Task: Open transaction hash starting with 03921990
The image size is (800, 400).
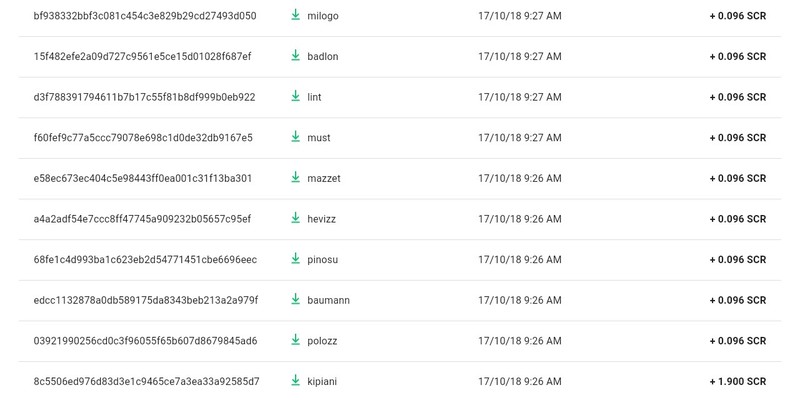Action: [x=145, y=341]
